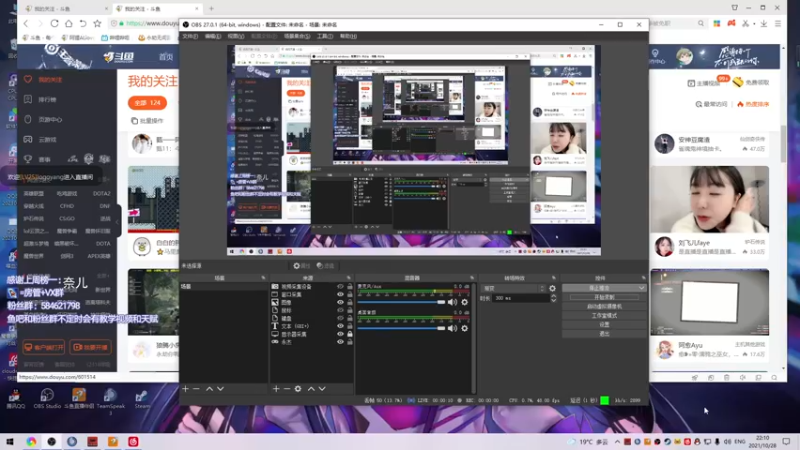Remove the selected source with the minus icon
This screenshot has width=800, height=450.
point(287,389)
